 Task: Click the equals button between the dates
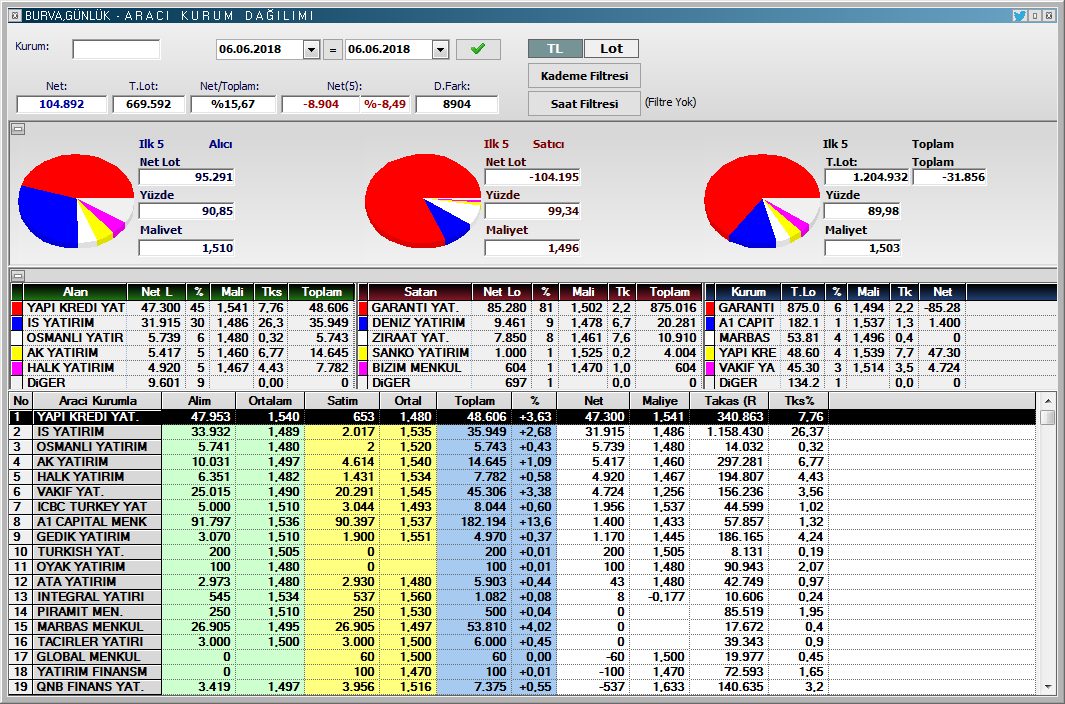coord(333,50)
